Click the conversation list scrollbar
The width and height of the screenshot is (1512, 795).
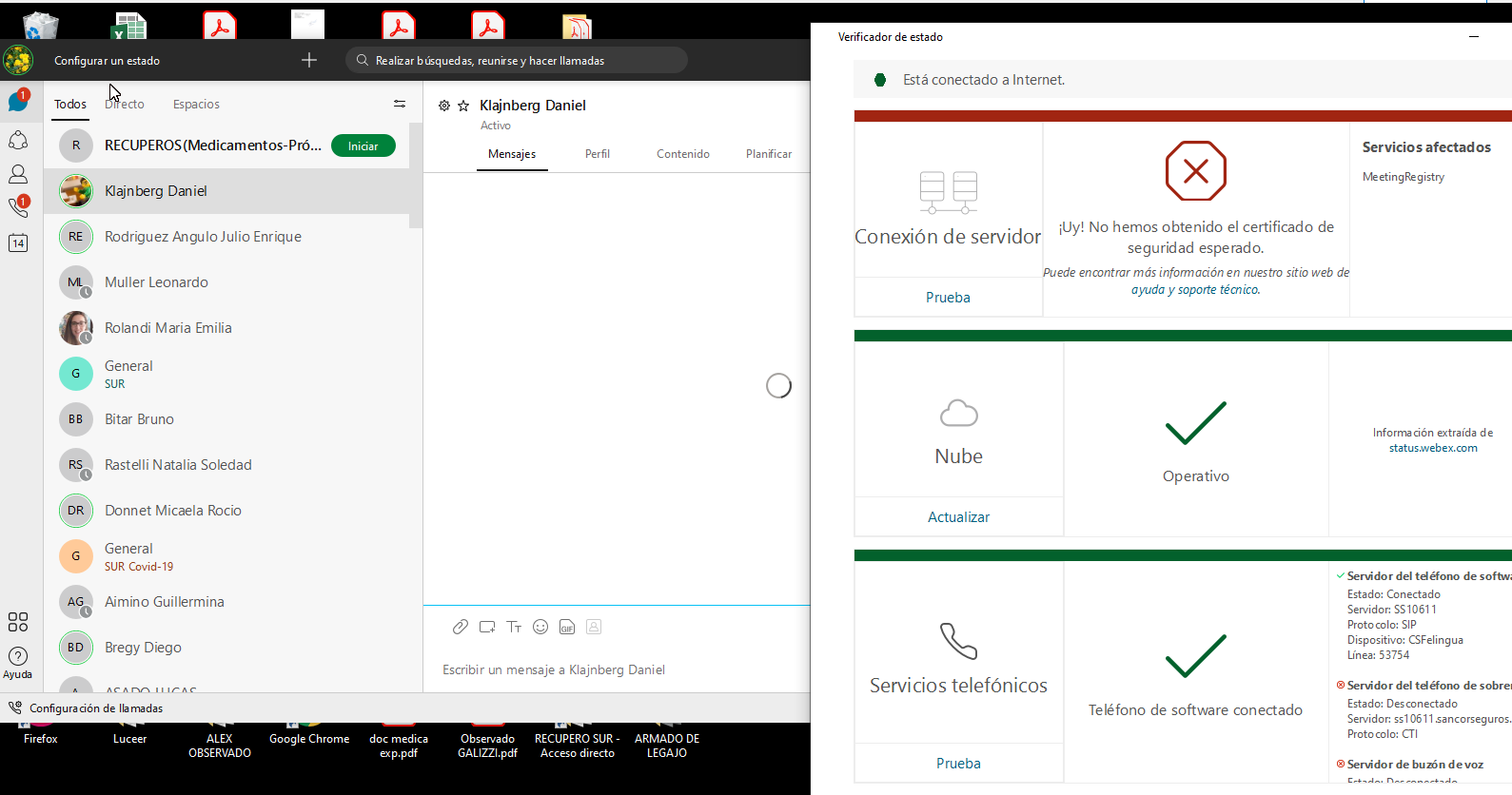point(416,175)
